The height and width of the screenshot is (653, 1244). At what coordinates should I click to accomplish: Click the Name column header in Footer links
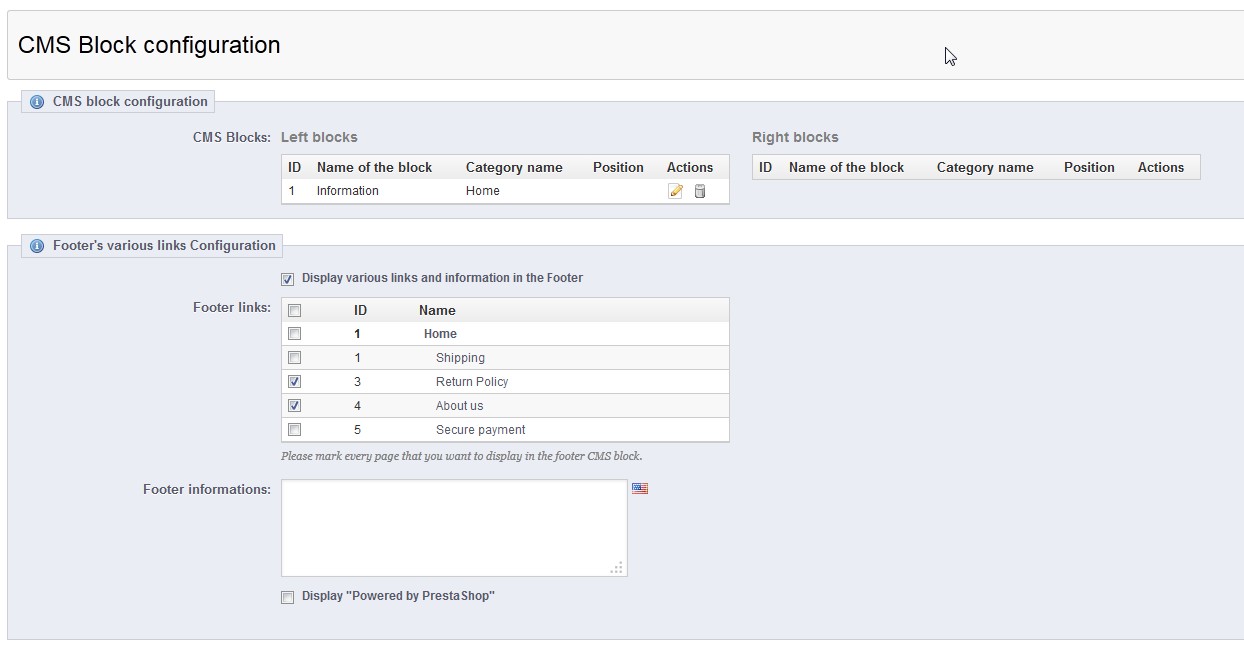437,310
